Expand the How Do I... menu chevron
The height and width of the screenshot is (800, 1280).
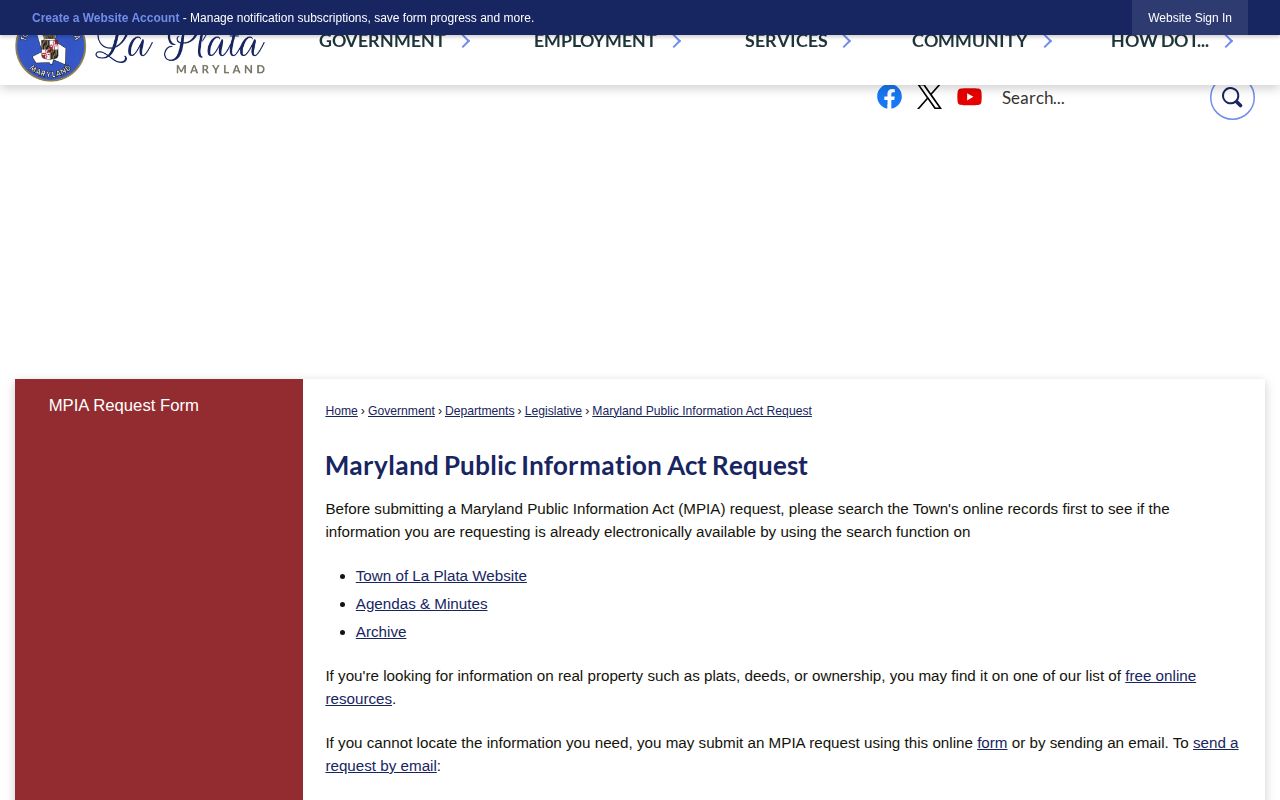[x=1229, y=41]
